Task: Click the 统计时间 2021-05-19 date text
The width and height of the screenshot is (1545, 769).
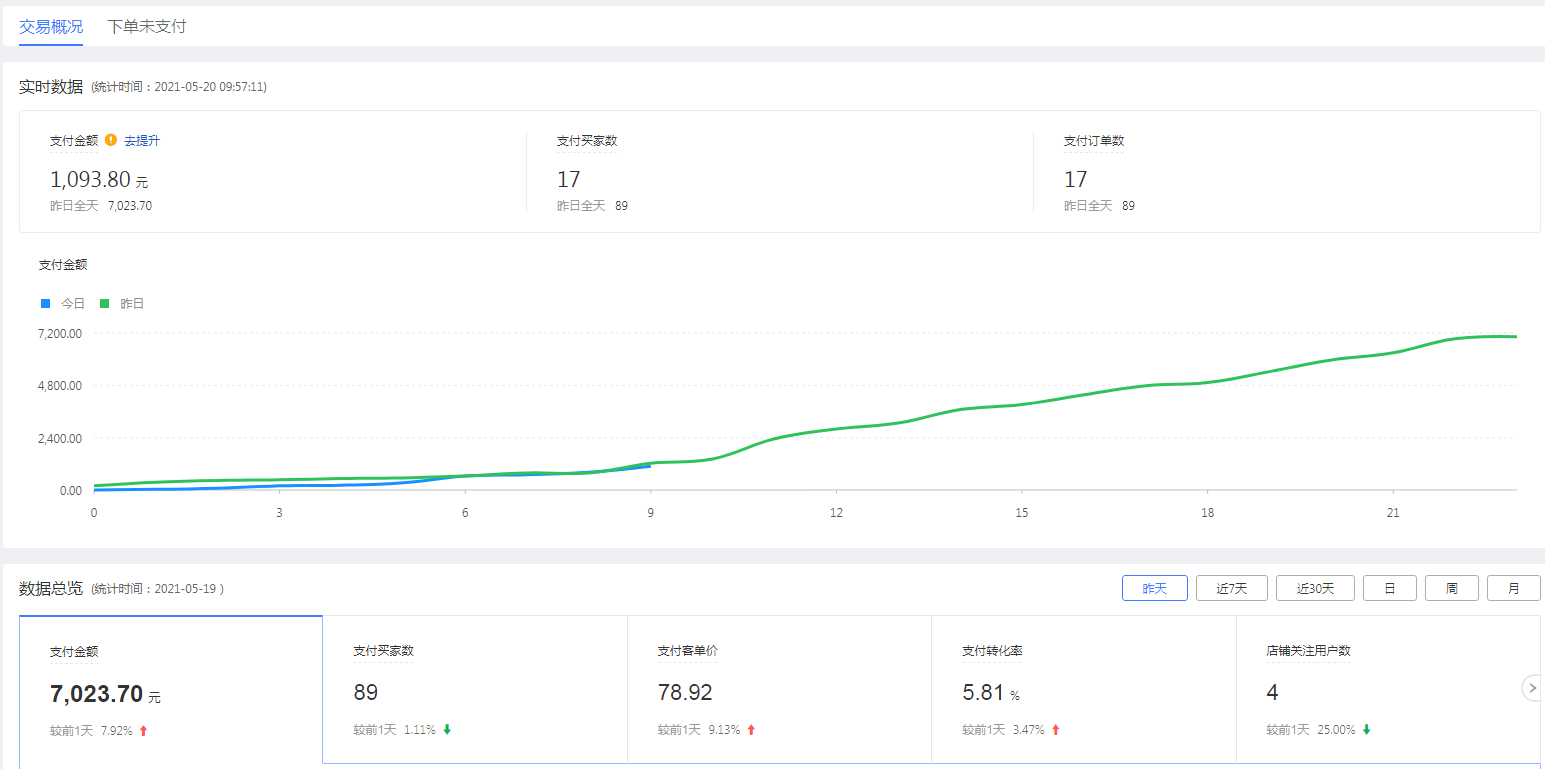Action: point(158,589)
